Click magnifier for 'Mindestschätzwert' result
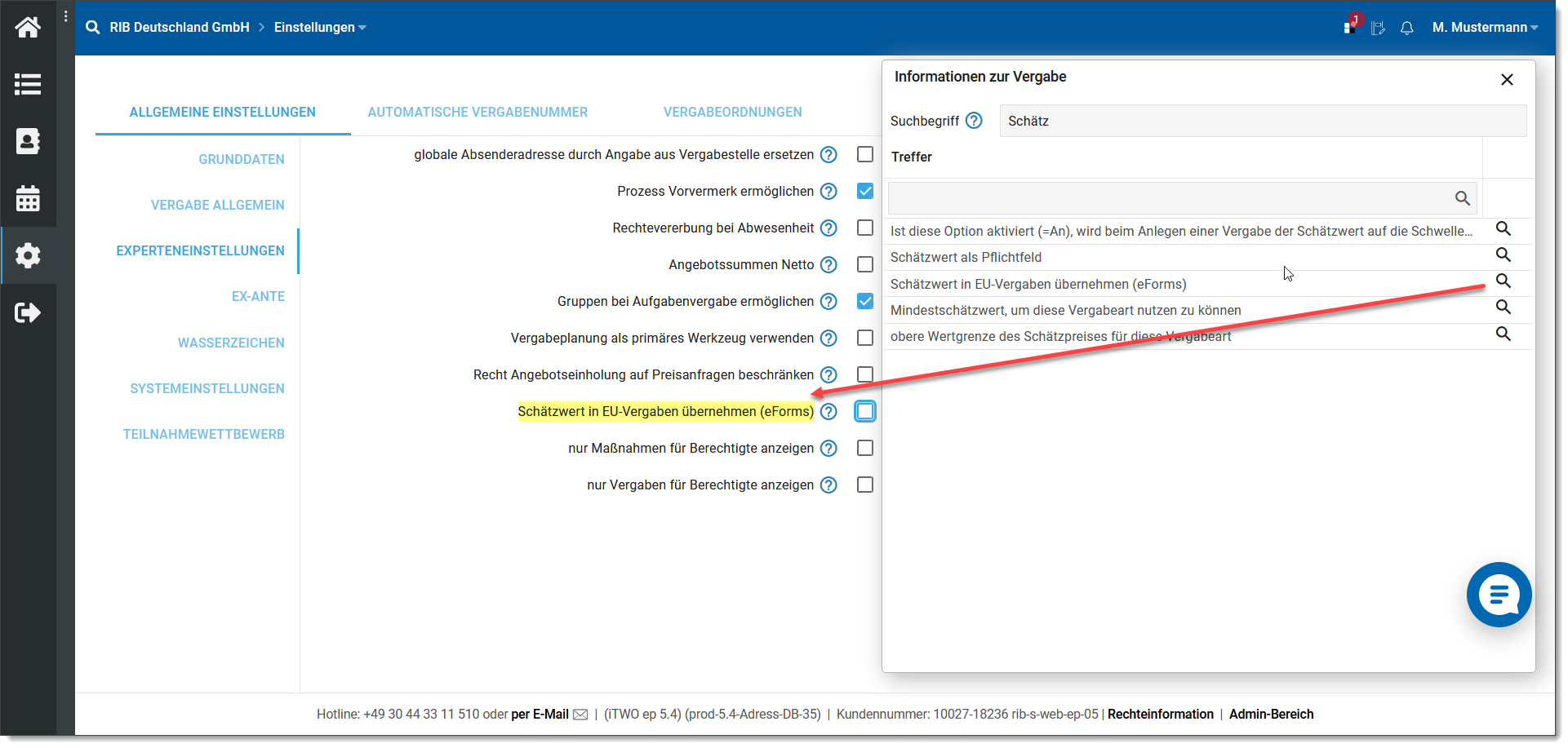 pyautogui.click(x=1503, y=307)
